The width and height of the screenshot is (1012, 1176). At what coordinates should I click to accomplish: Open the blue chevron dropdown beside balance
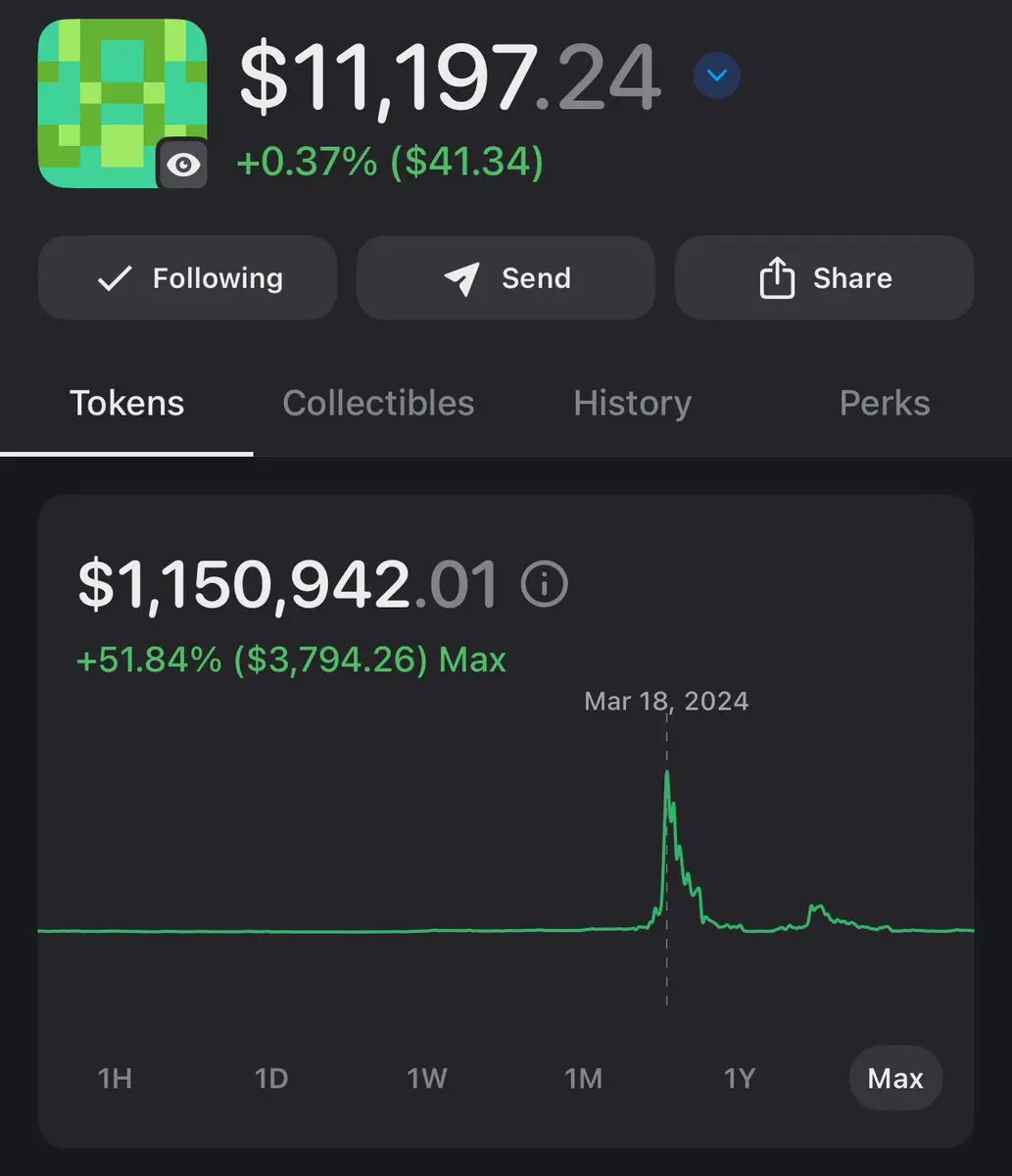(717, 75)
